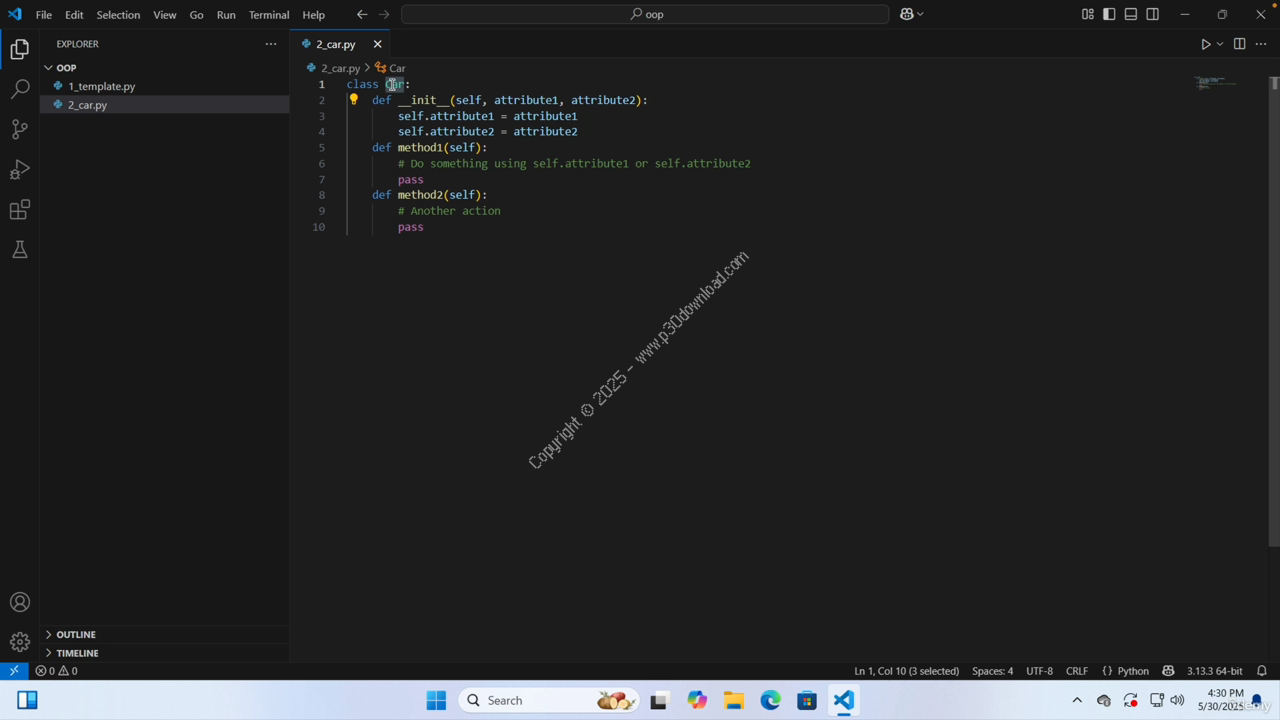This screenshot has height=720, width=1280.
Task: Expand the OUTLINE section
Action: (76, 634)
